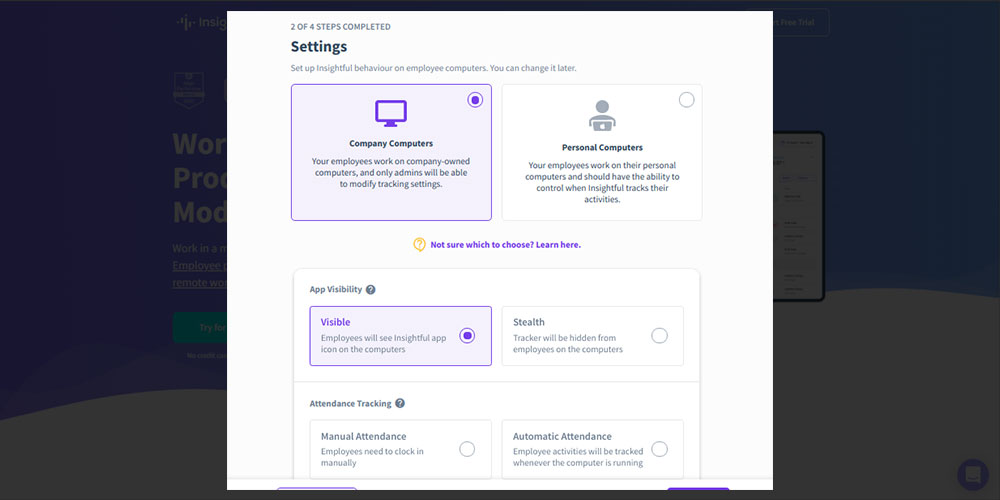Click the 'Personal Computers' card title
1000x500 pixels.
(x=602, y=147)
